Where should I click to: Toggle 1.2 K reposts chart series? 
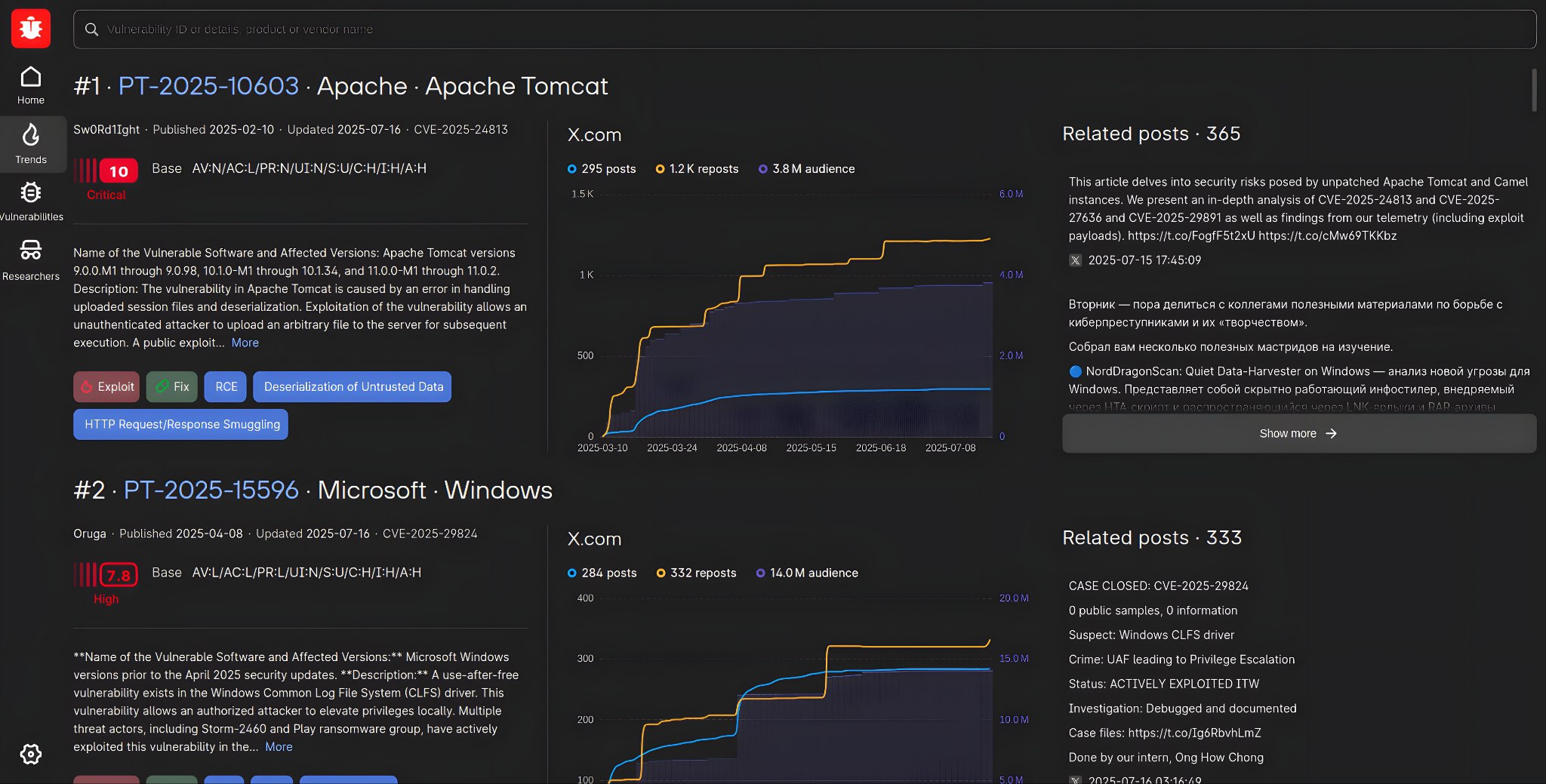697,169
